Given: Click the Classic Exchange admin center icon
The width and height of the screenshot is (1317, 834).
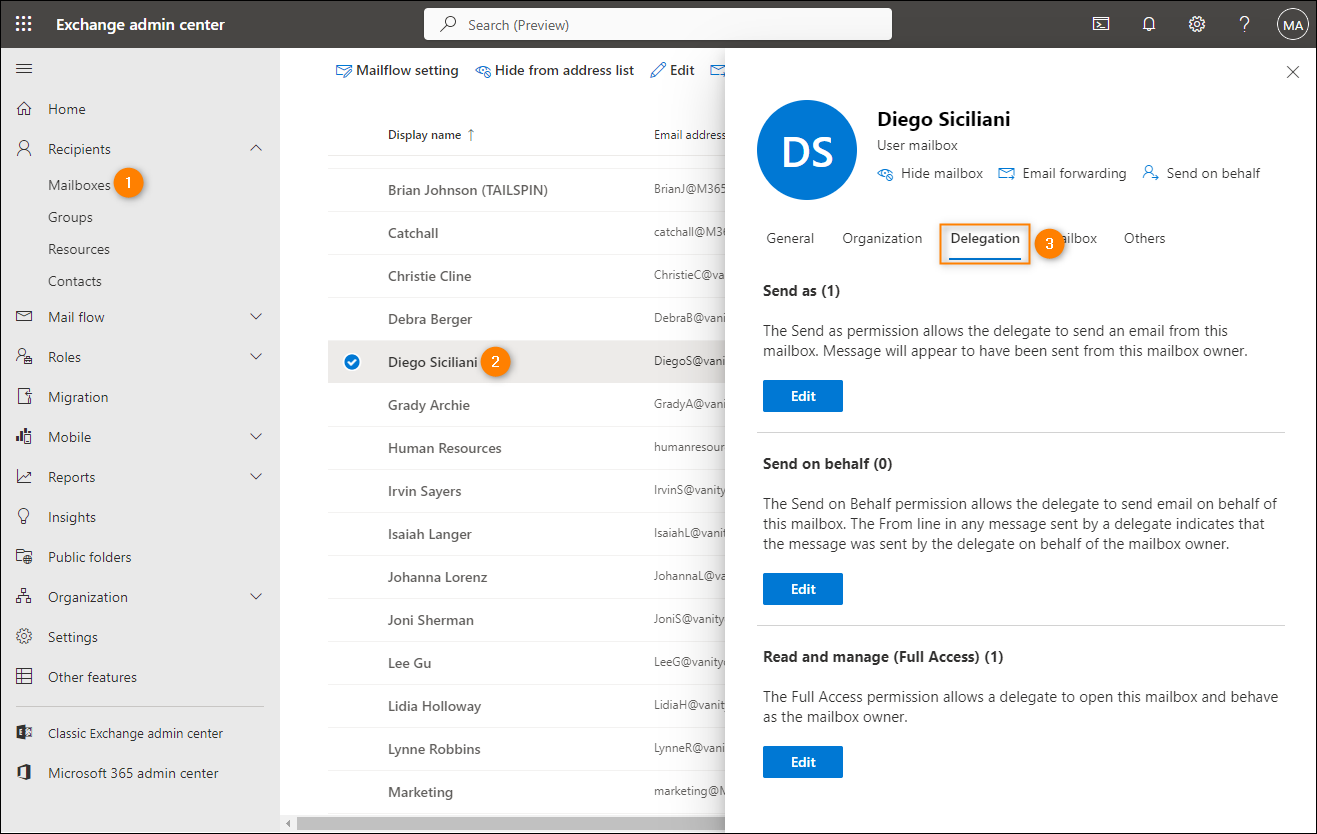Looking at the screenshot, I should pyautogui.click(x=25, y=733).
